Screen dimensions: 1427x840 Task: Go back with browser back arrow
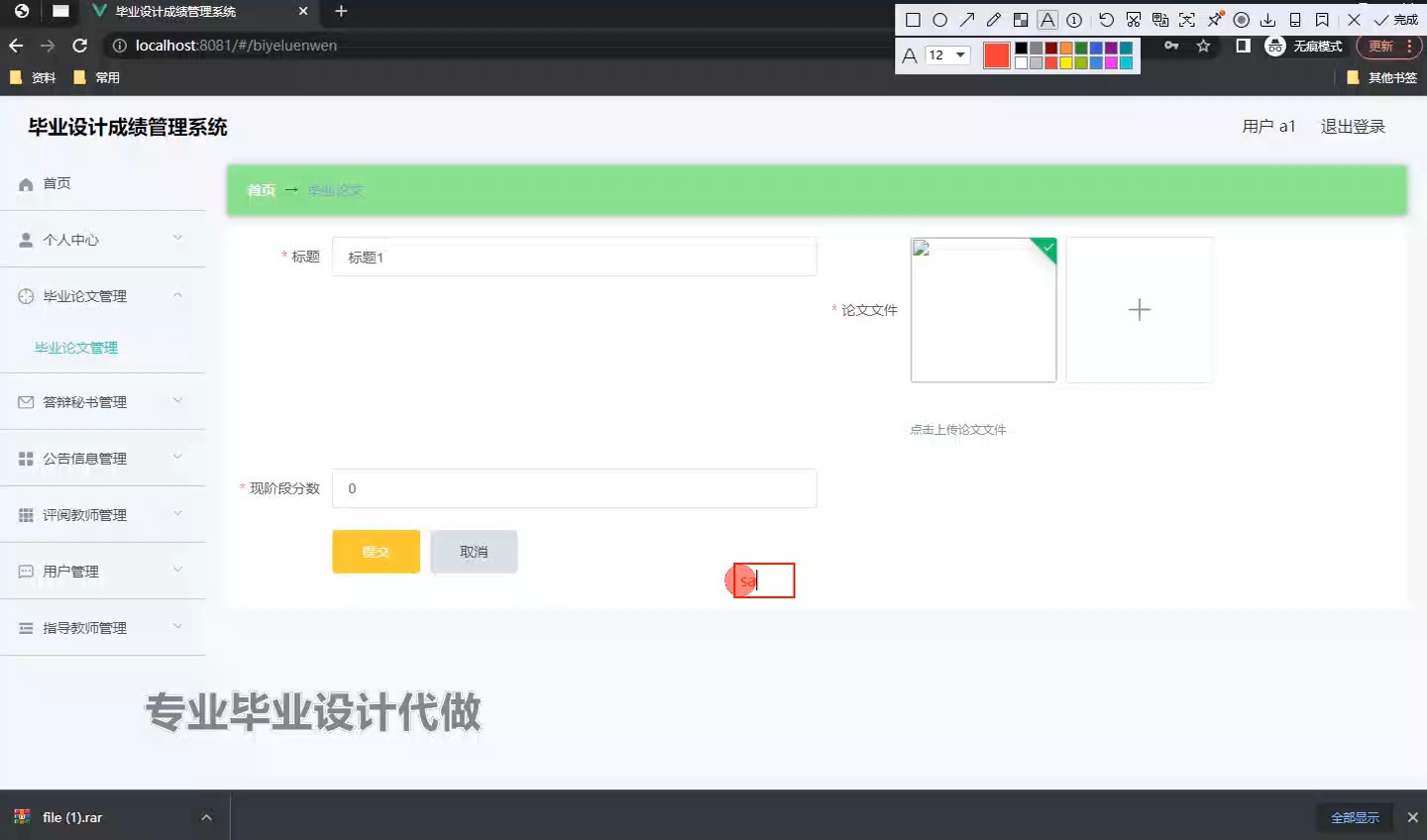[16, 46]
